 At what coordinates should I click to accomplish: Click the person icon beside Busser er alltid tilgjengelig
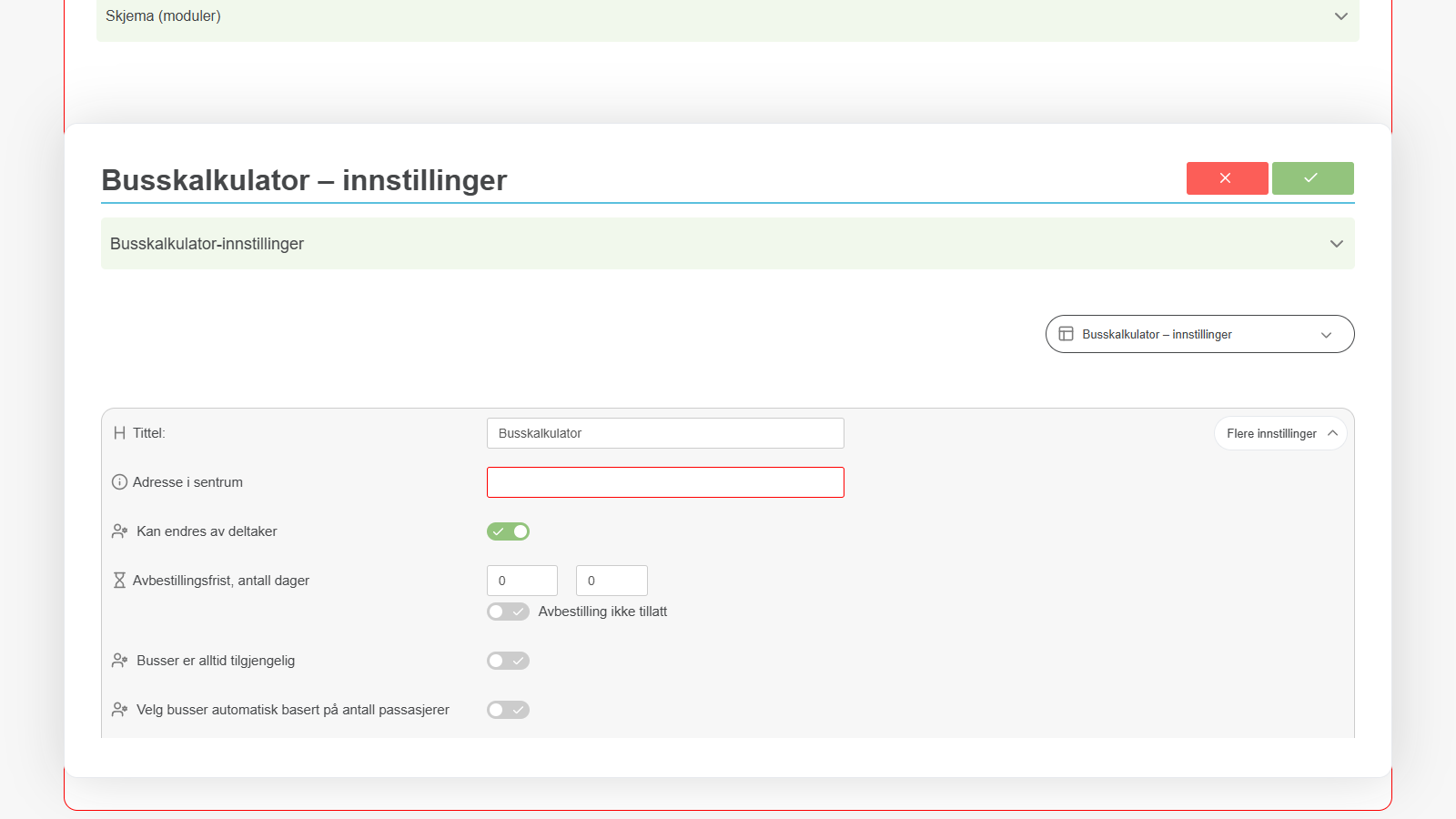pyautogui.click(x=119, y=661)
